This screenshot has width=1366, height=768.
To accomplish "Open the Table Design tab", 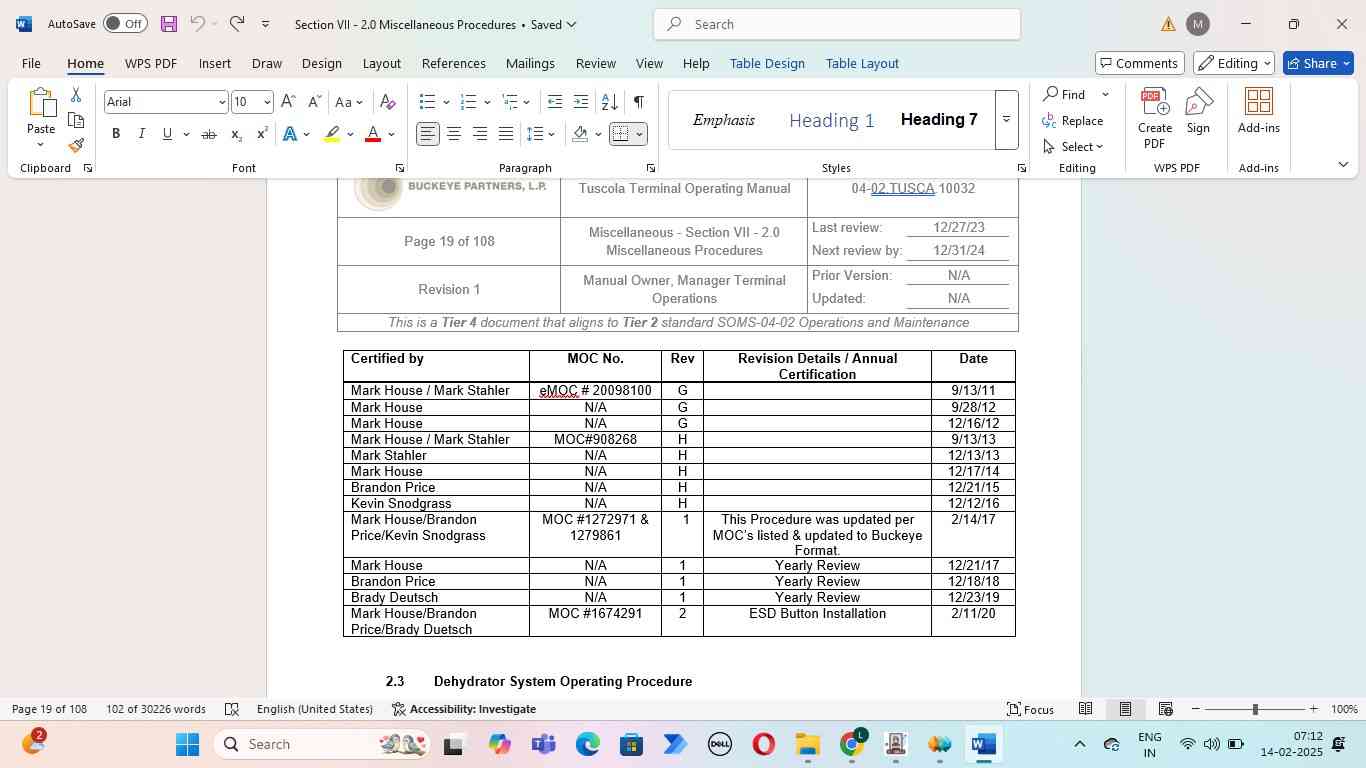I will click(767, 63).
